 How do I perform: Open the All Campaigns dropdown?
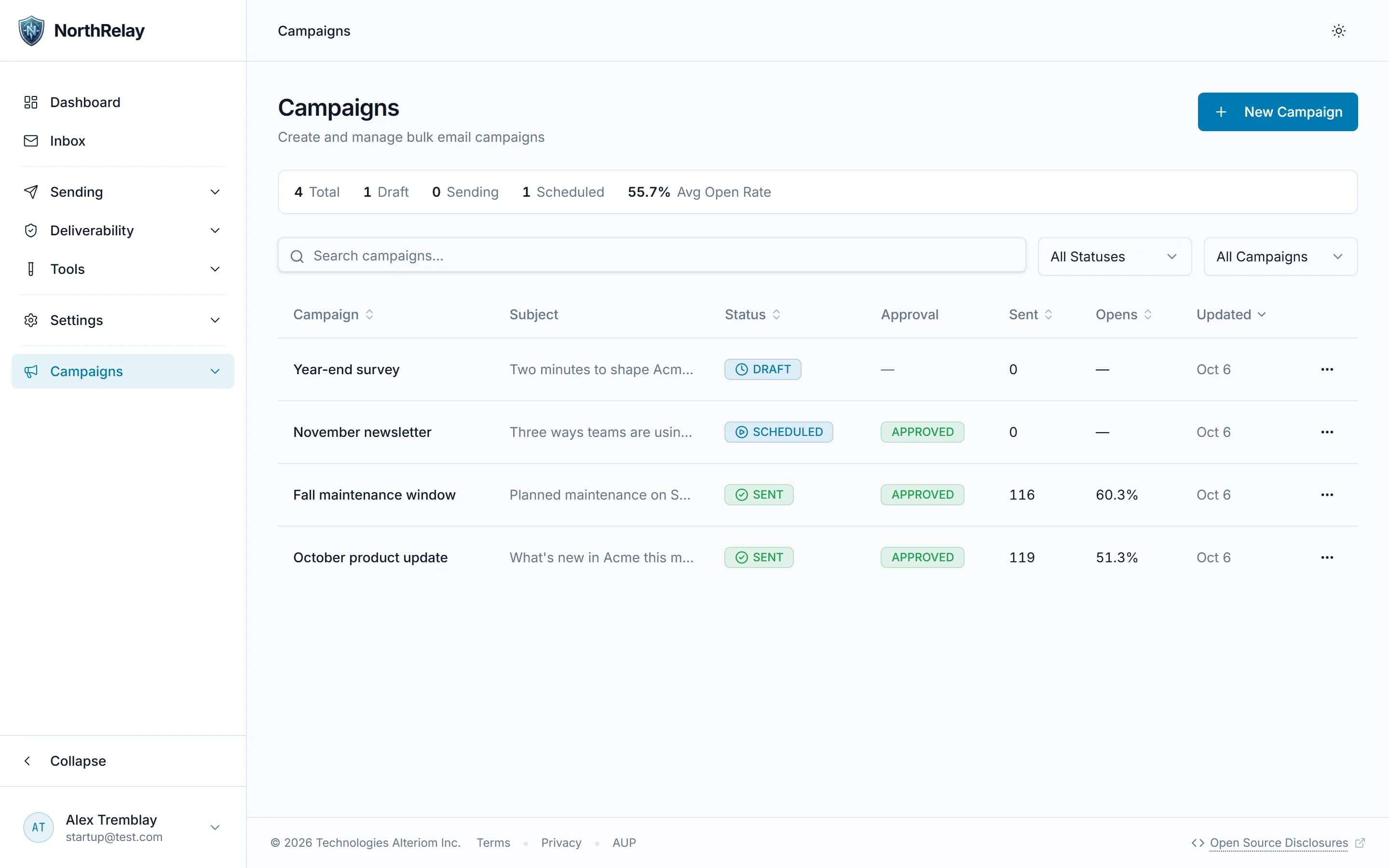[1280, 257]
